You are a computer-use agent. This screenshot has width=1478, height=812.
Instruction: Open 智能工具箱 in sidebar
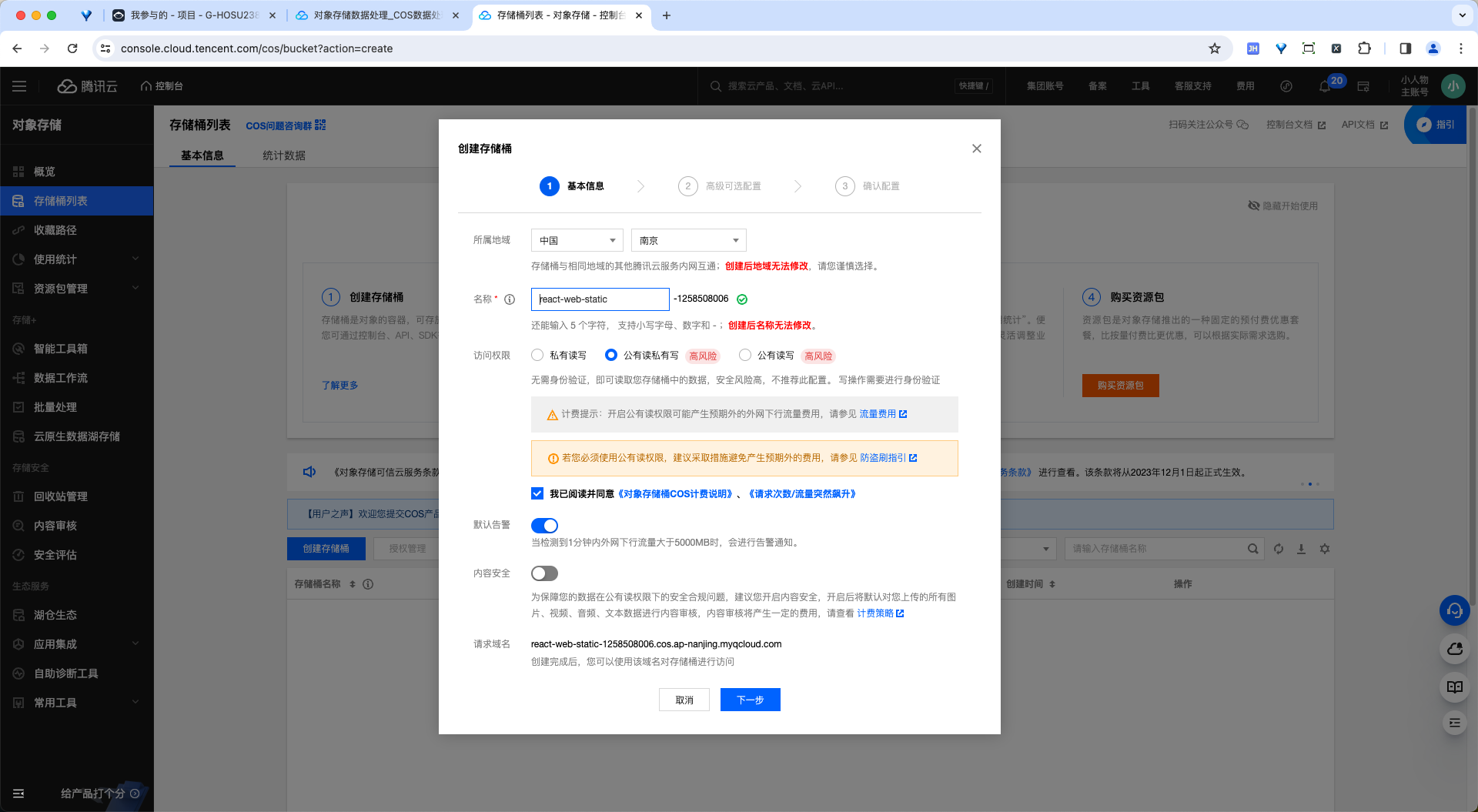(77, 349)
